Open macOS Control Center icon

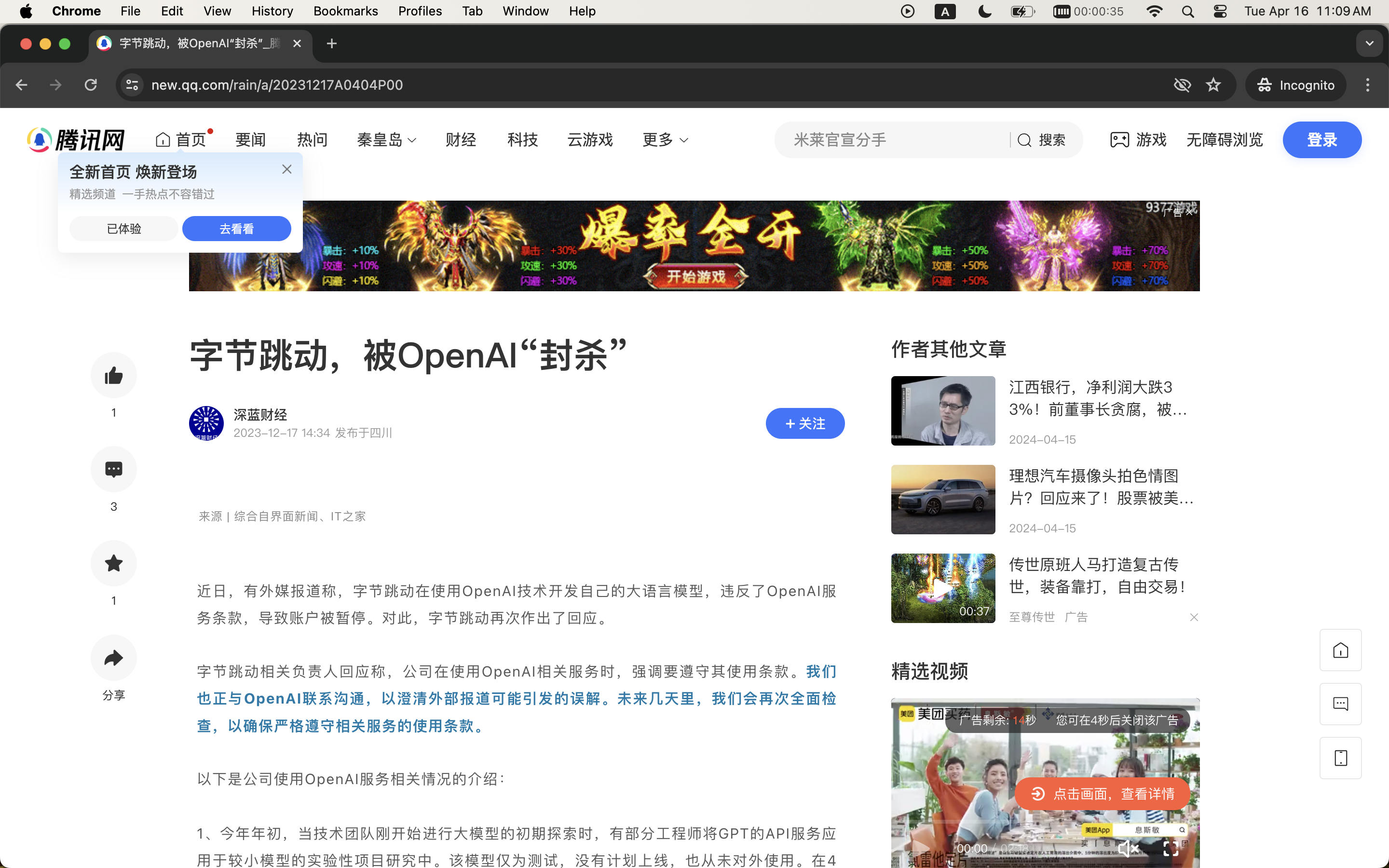coord(1220,12)
